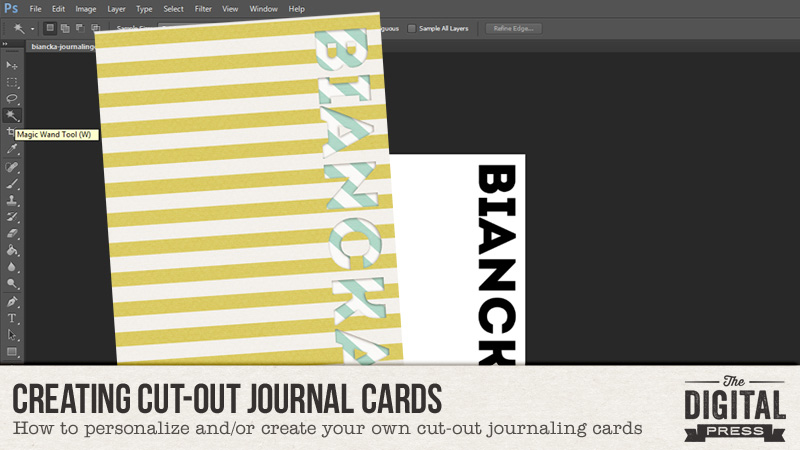800x450 pixels.
Task: Open the Type menu
Action: tap(144, 9)
